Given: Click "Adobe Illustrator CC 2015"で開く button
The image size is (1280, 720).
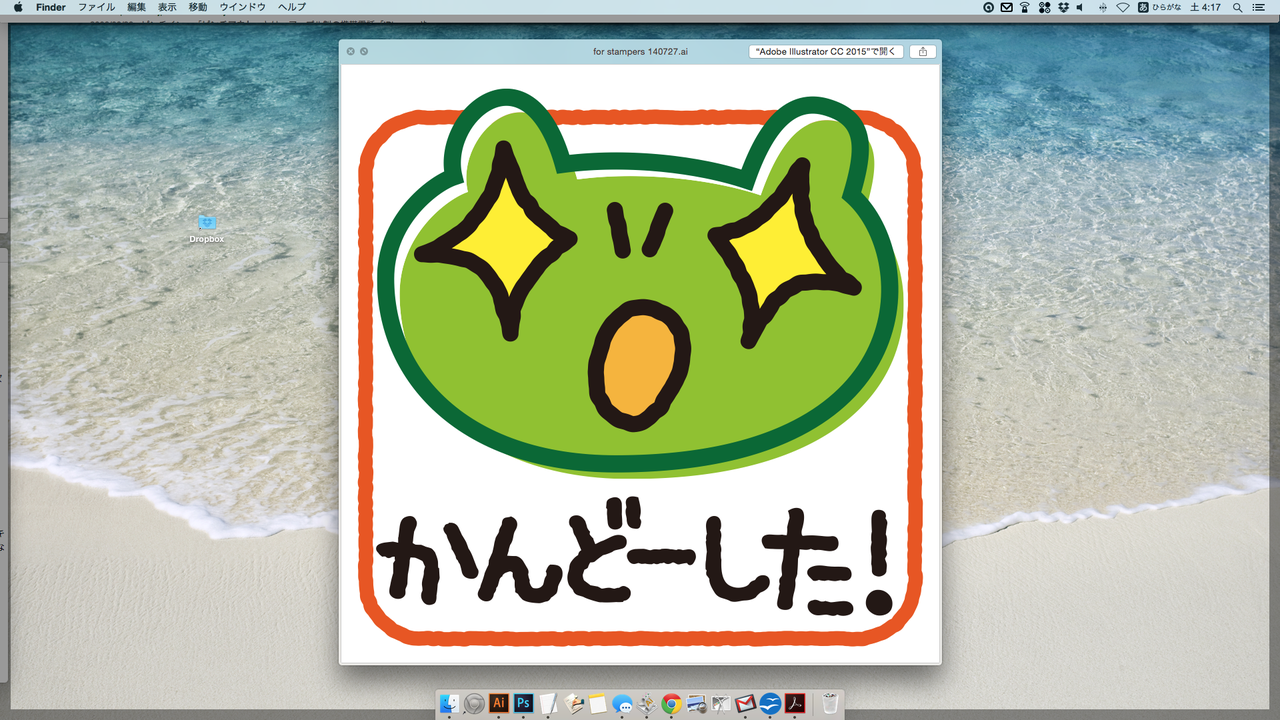Looking at the screenshot, I should pos(826,52).
